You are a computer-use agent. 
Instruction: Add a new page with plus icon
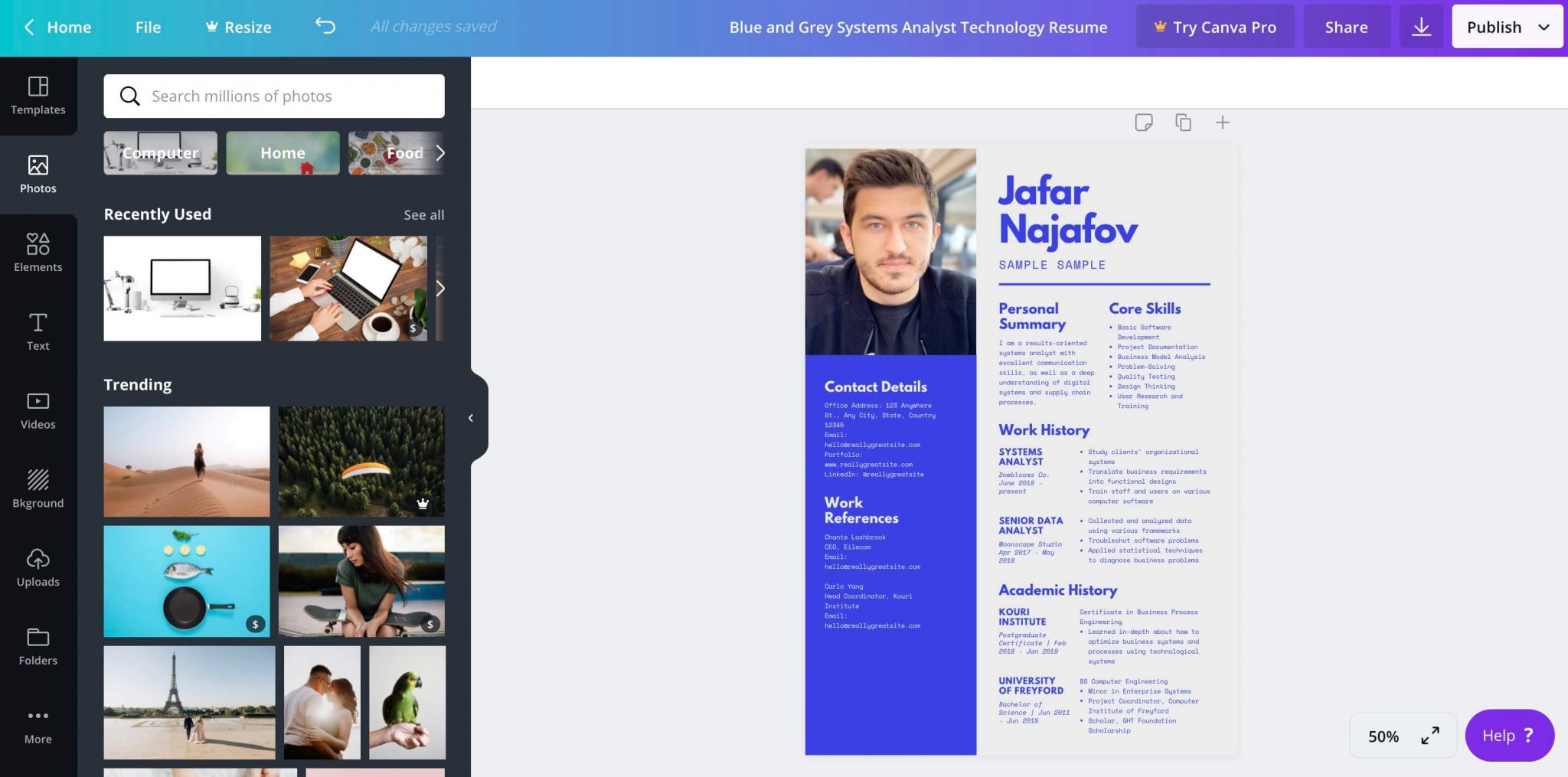click(1223, 122)
